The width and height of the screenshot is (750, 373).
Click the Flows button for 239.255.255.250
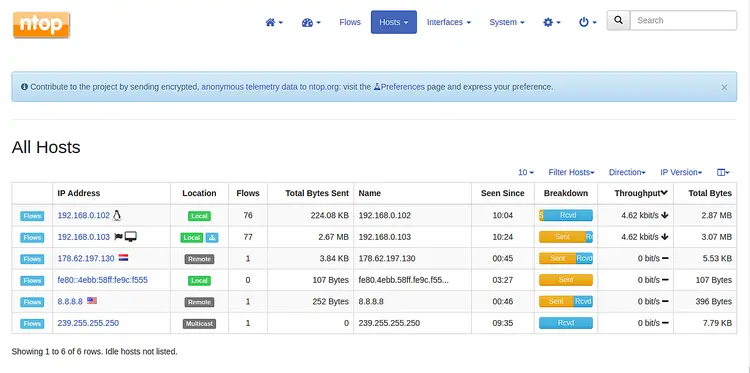32,324
